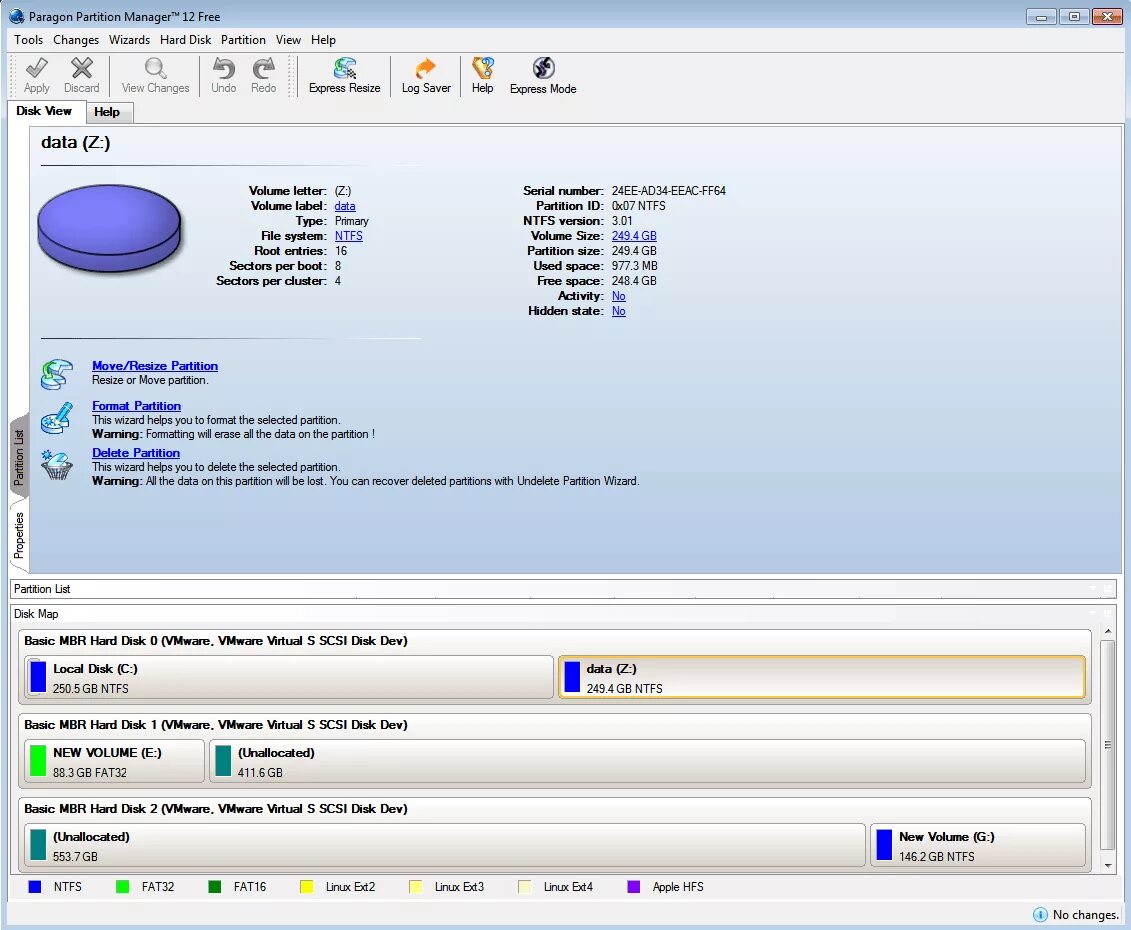Select data (Z:) partition in disk map
The width and height of the screenshot is (1131, 930).
[822, 677]
